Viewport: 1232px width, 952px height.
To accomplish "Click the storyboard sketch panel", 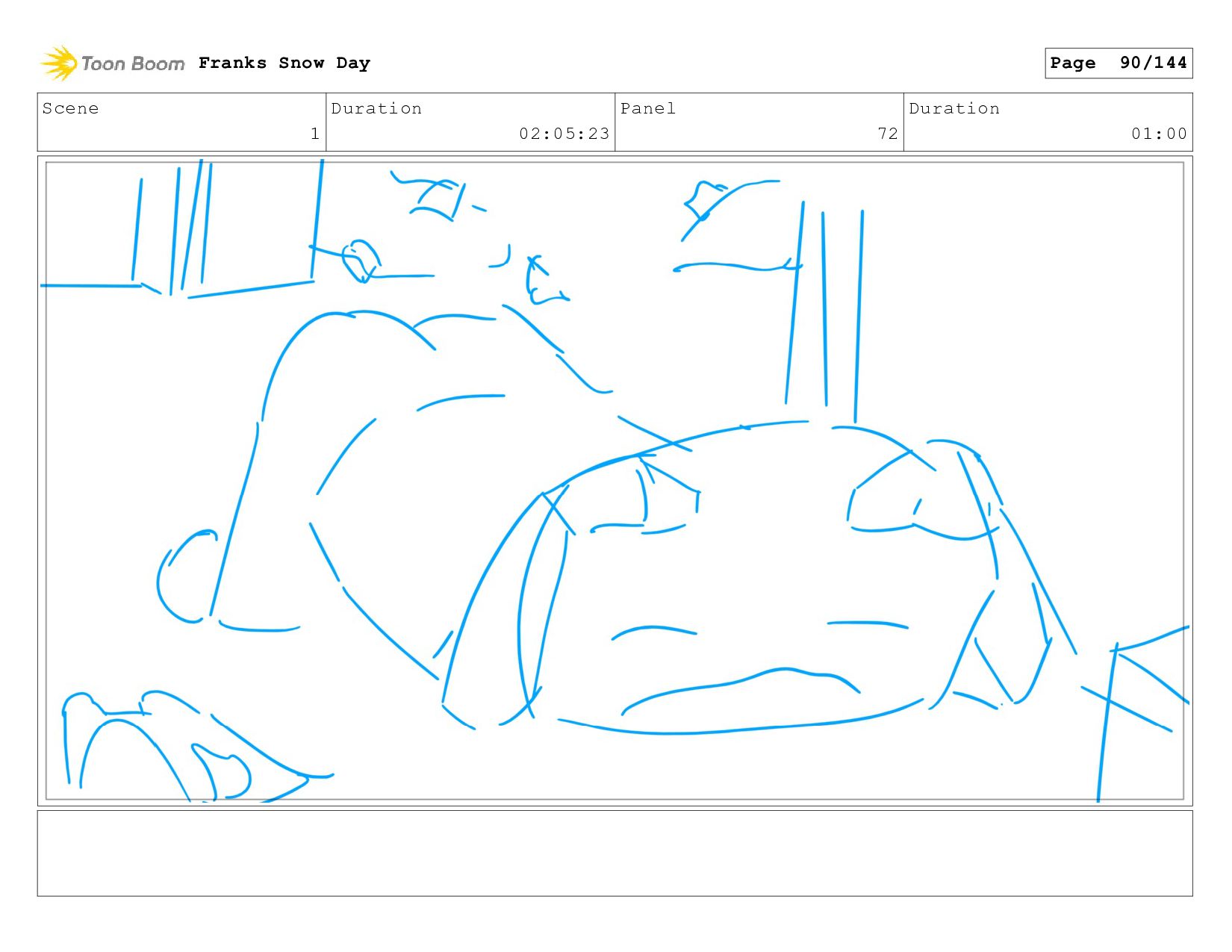I will tap(615, 481).
